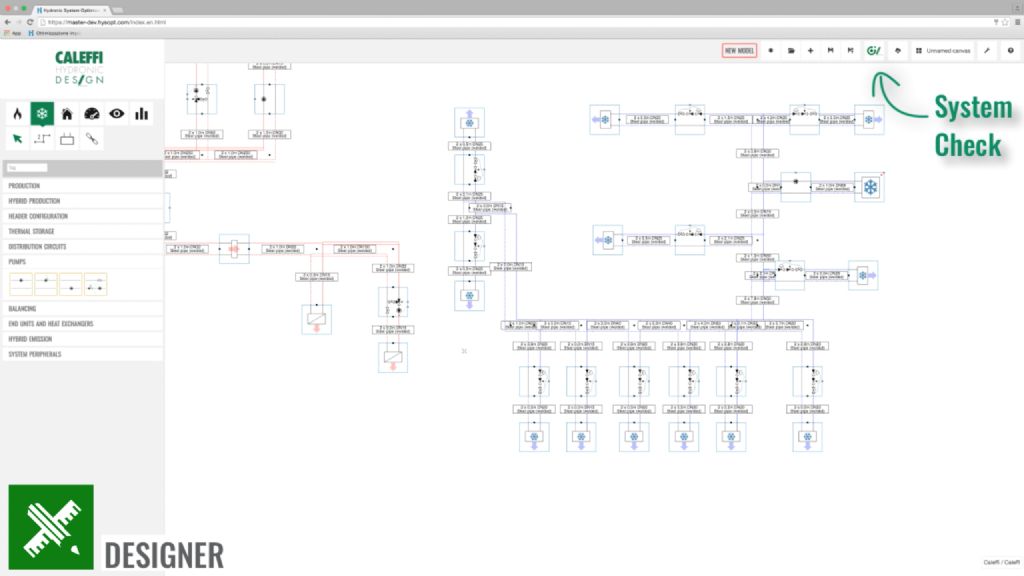Click the link chain tool icon
This screenshot has width=1024, height=576.
click(92, 139)
